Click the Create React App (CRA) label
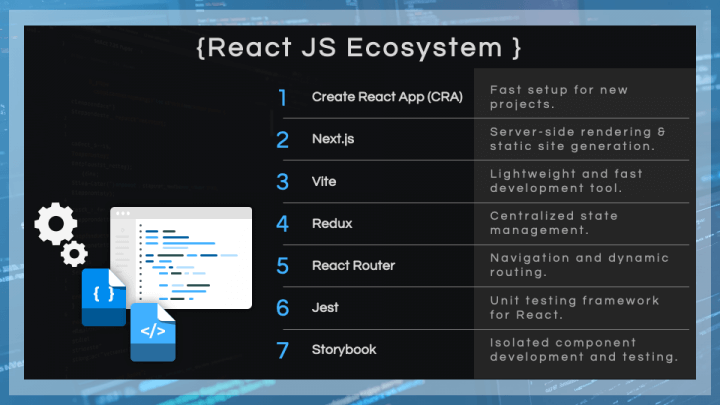Screen dimensions: 720x405 (387, 97)
